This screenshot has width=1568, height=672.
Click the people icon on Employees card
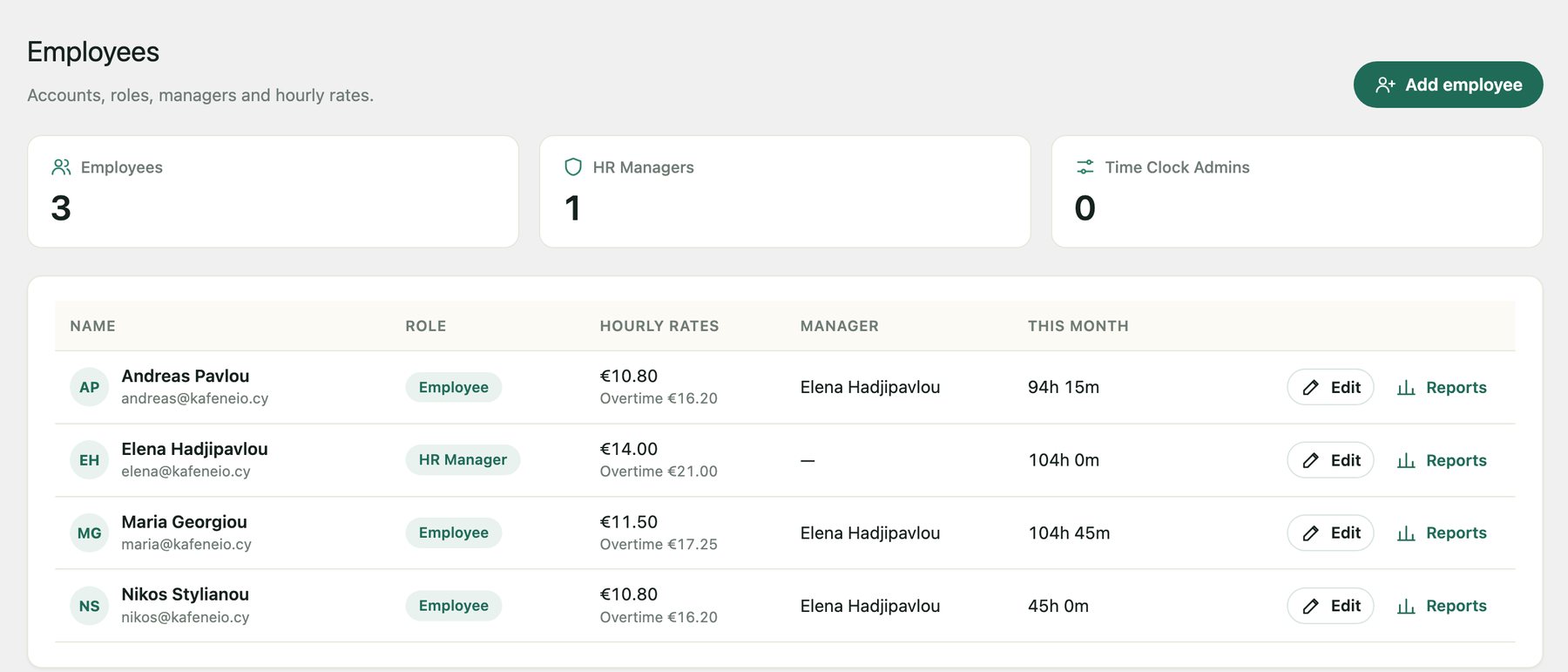pyautogui.click(x=61, y=166)
